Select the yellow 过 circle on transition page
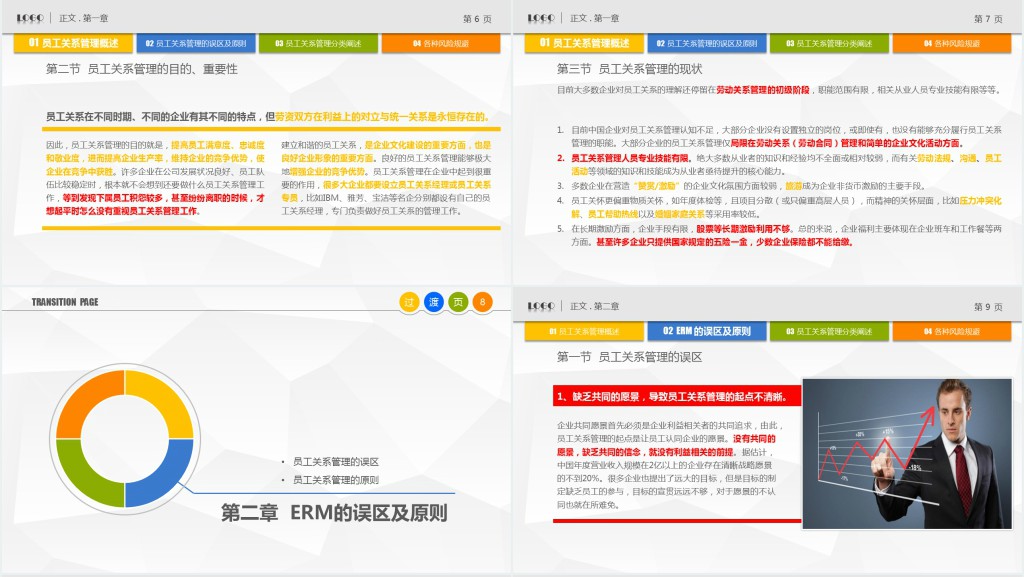The image size is (1024, 577). 409,302
